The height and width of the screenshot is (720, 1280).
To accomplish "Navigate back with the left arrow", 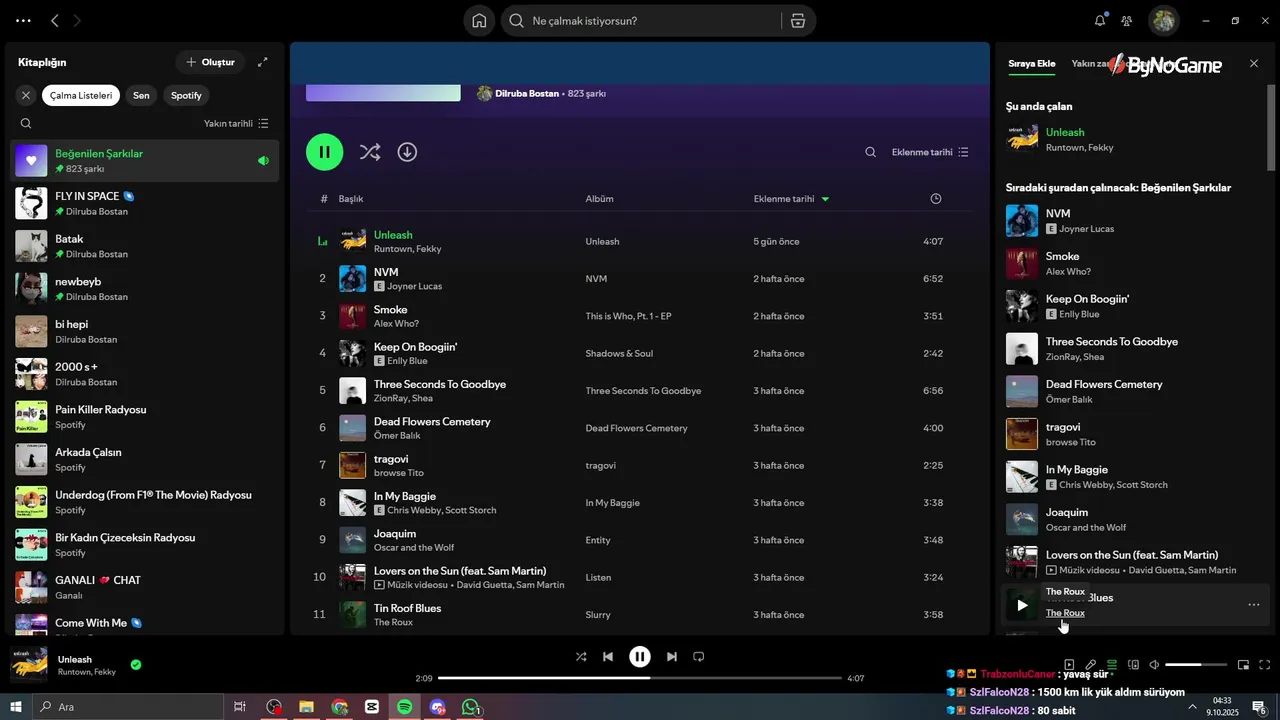I will pyautogui.click(x=55, y=20).
